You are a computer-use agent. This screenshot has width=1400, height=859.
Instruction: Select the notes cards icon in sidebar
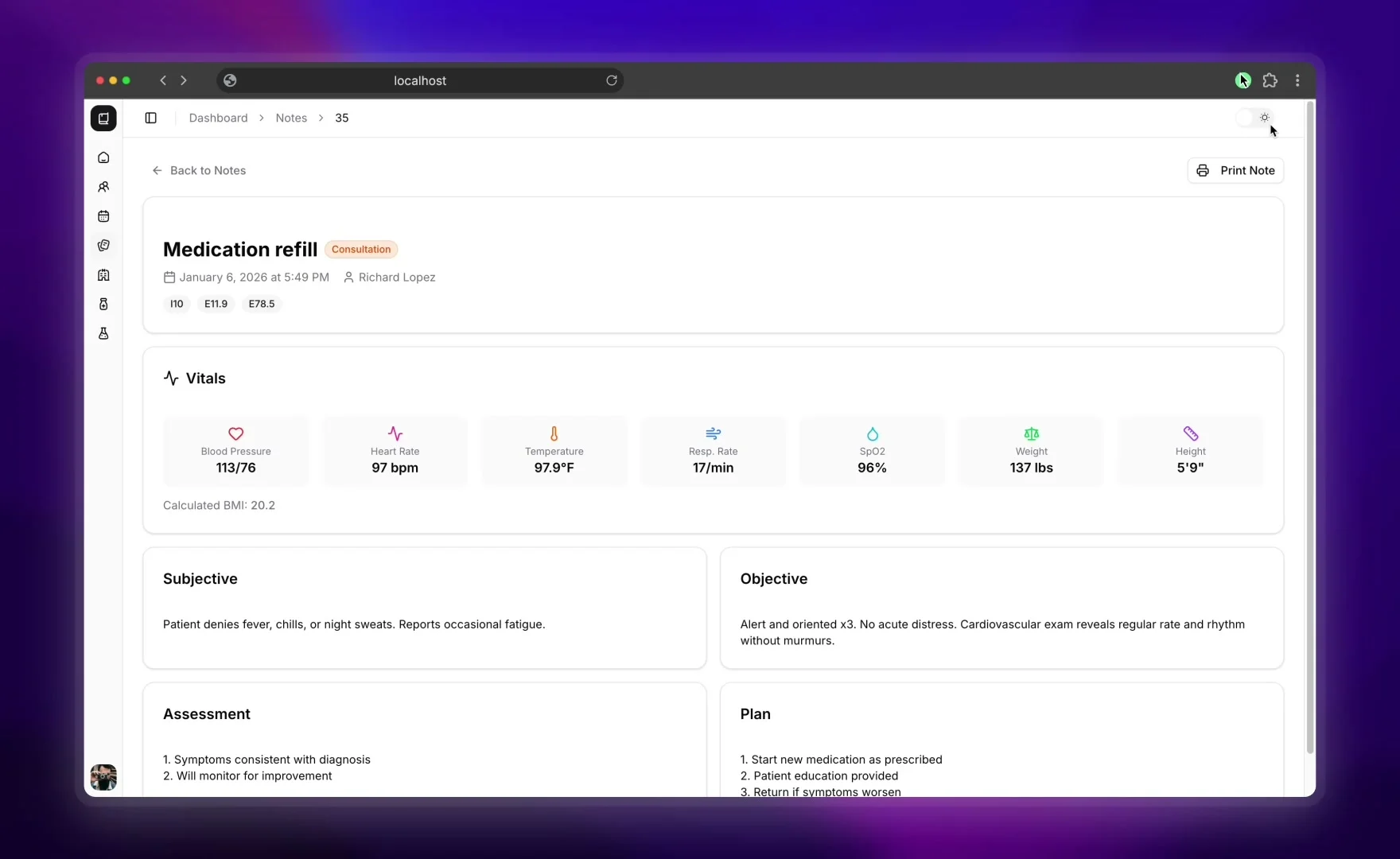tap(103, 246)
